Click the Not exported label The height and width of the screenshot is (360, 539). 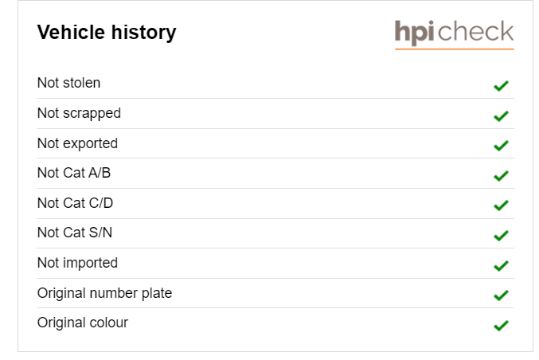77,144
